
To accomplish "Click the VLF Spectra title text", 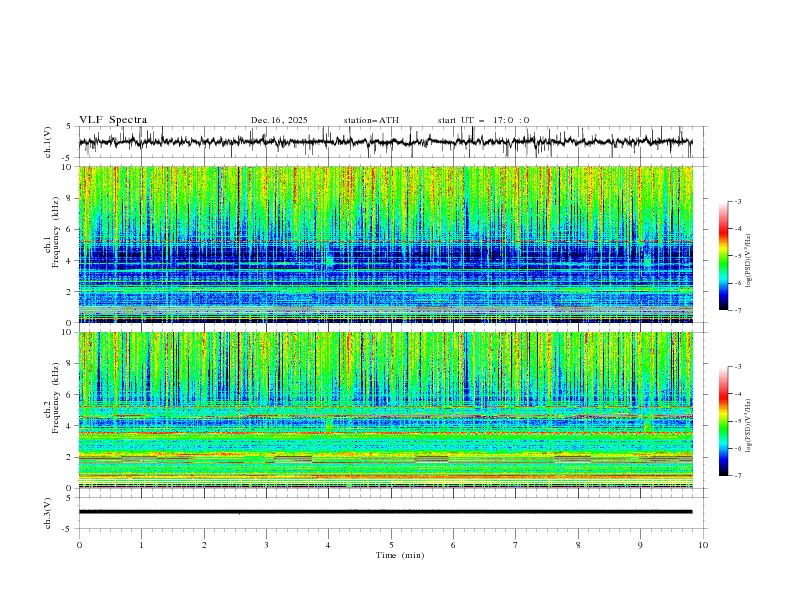I will 113,120.
